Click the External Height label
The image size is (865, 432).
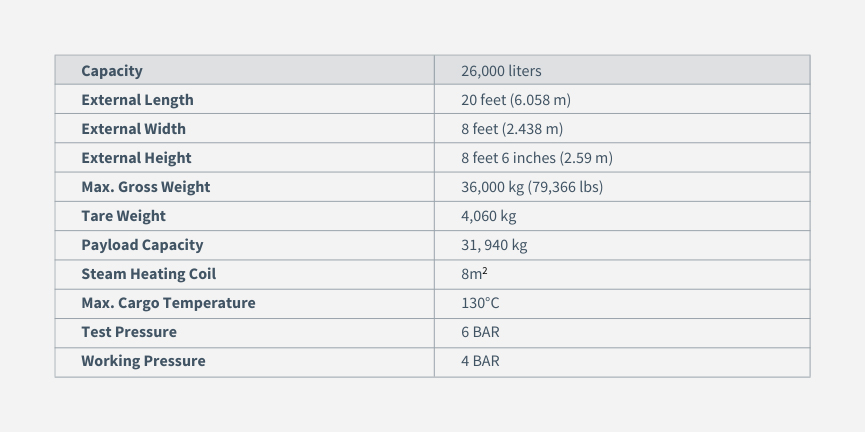136,158
